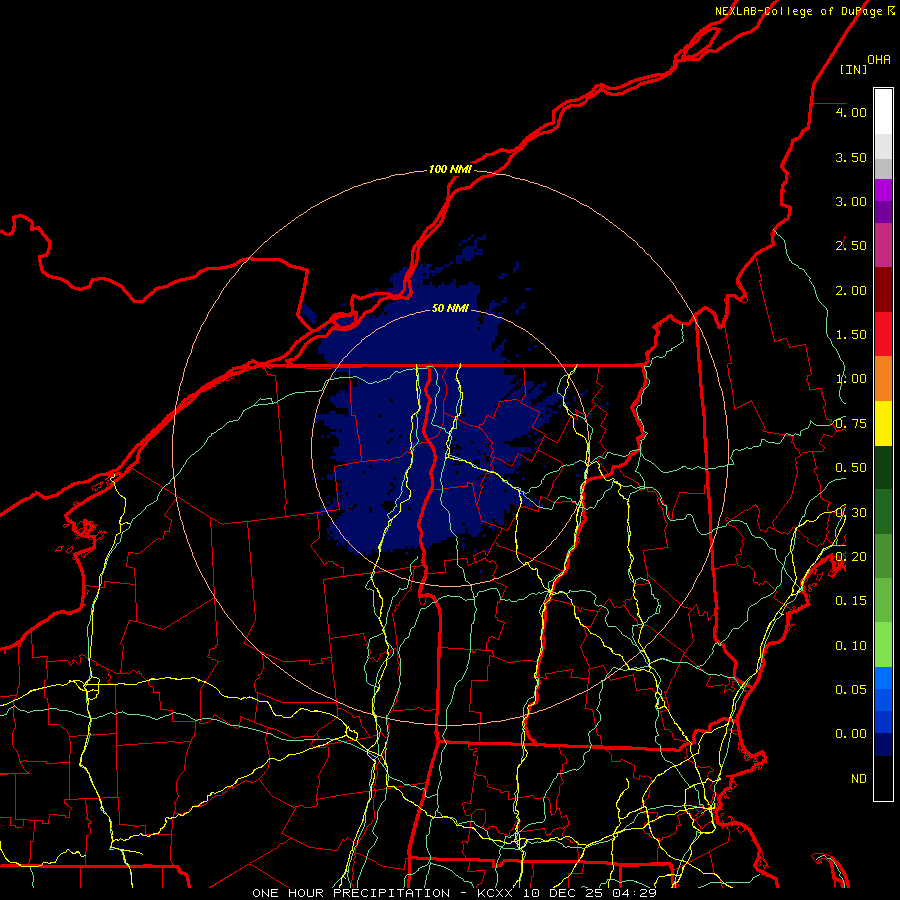The height and width of the screenshot is (900, 900).
Task: Select the light blue swatch beside 0.05
Action: click(883, 678)
